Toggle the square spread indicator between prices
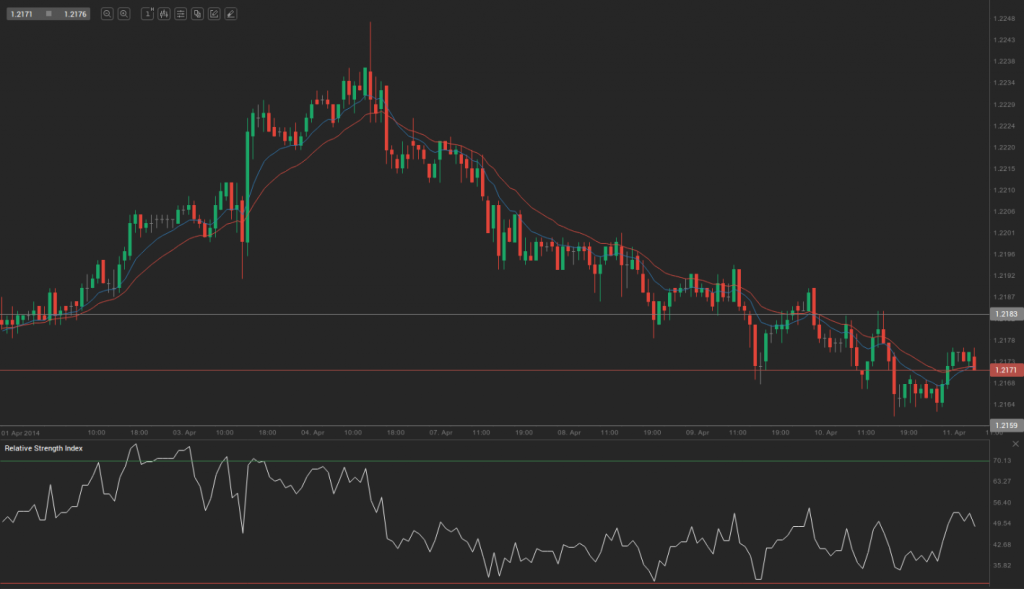 click(x=48, y=14)
